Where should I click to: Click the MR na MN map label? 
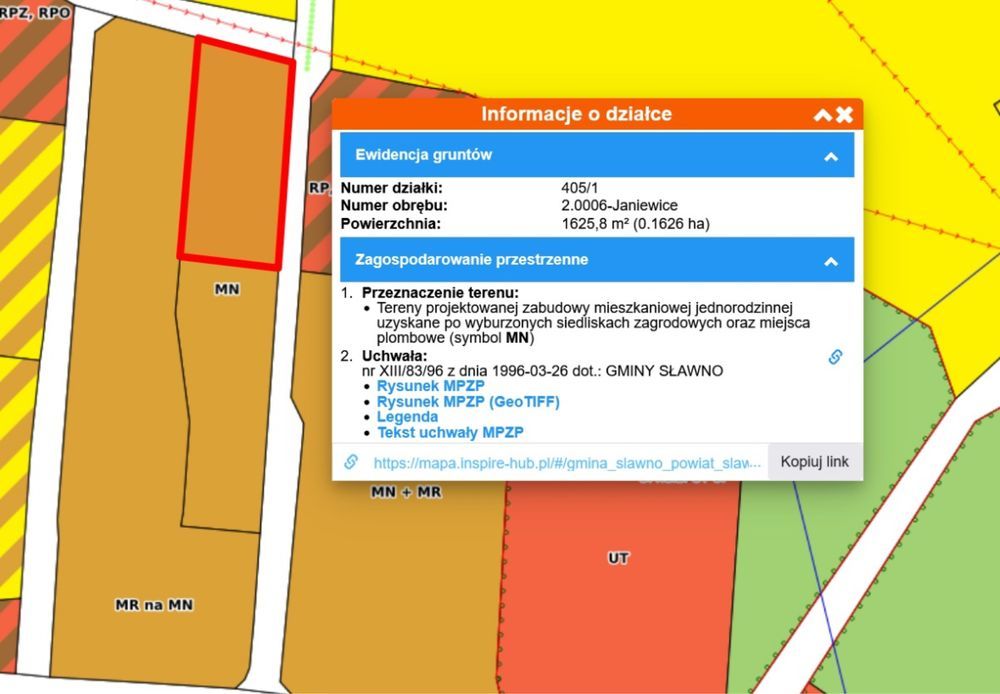[154, 605]
